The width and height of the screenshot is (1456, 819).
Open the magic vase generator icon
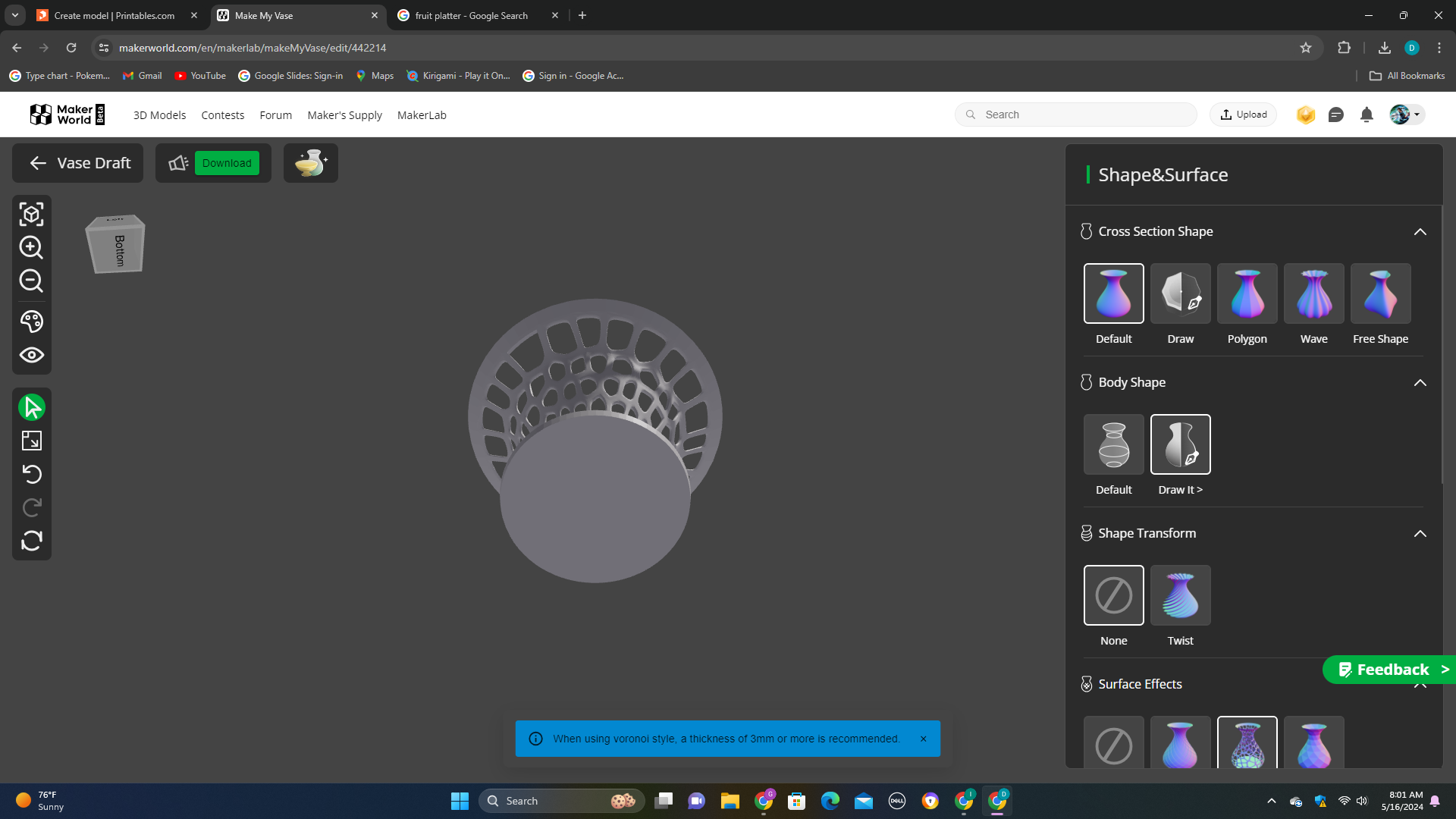point(311,163)
